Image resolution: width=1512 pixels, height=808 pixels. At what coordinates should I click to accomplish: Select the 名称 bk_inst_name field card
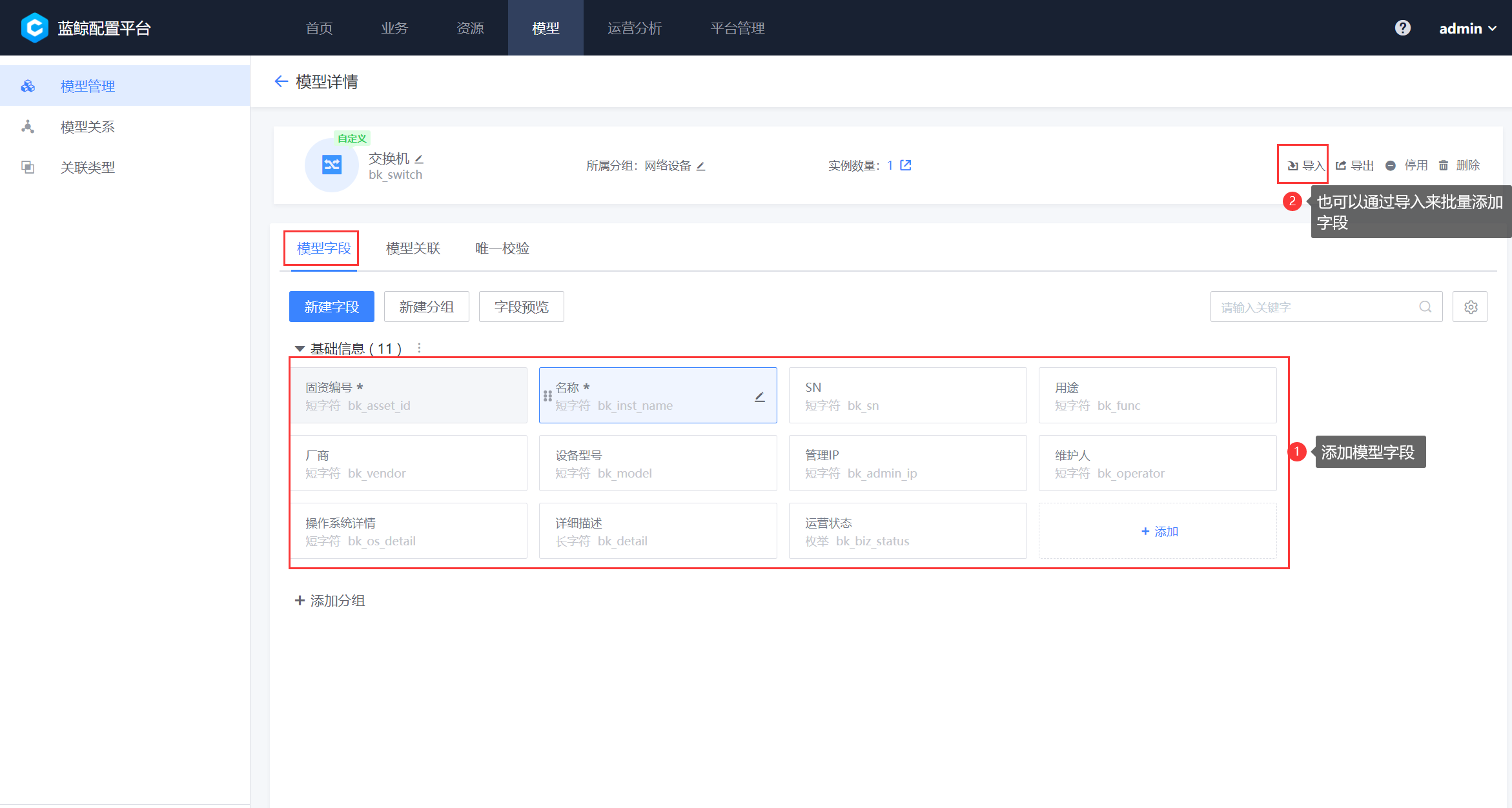click(x=658, y=396)
